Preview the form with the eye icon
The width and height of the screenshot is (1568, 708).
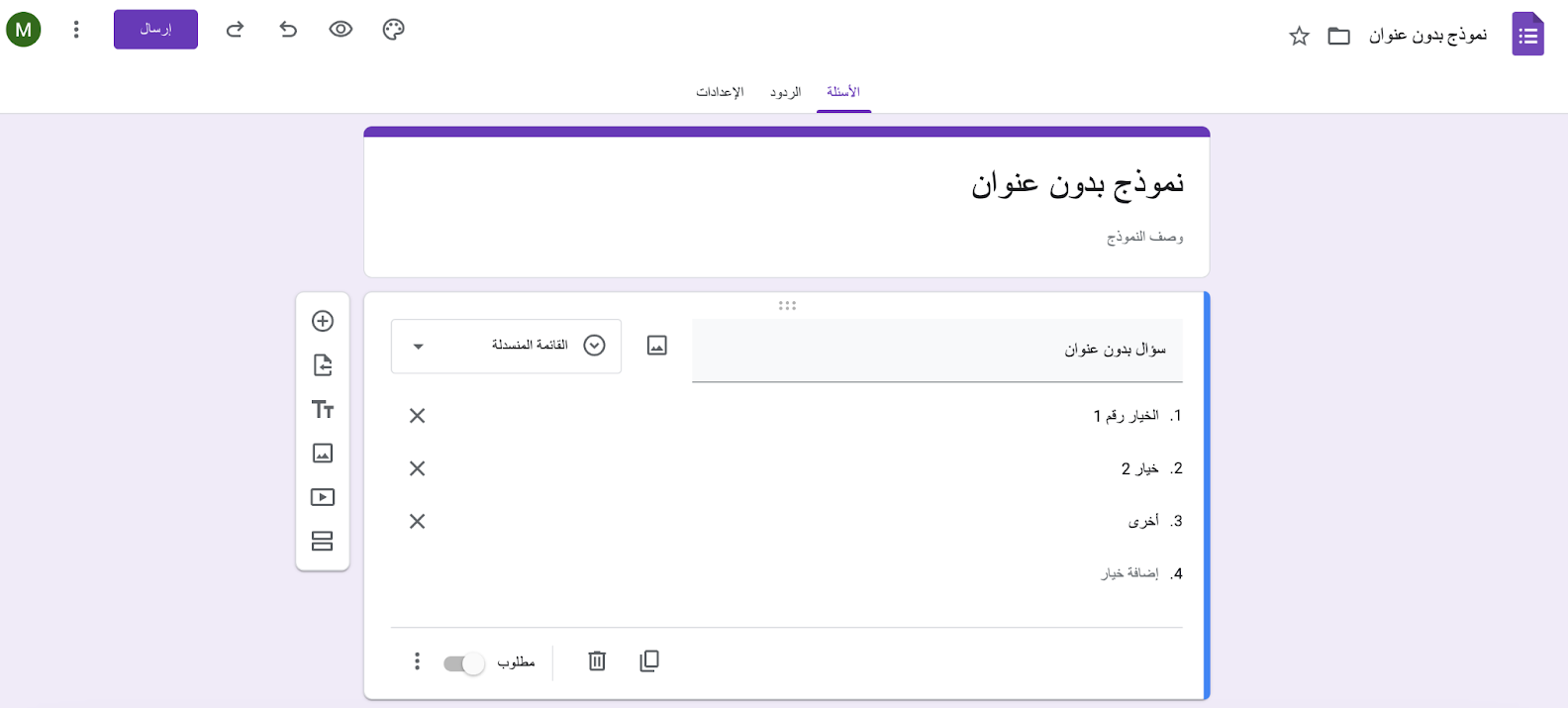(x=341, y=30)
